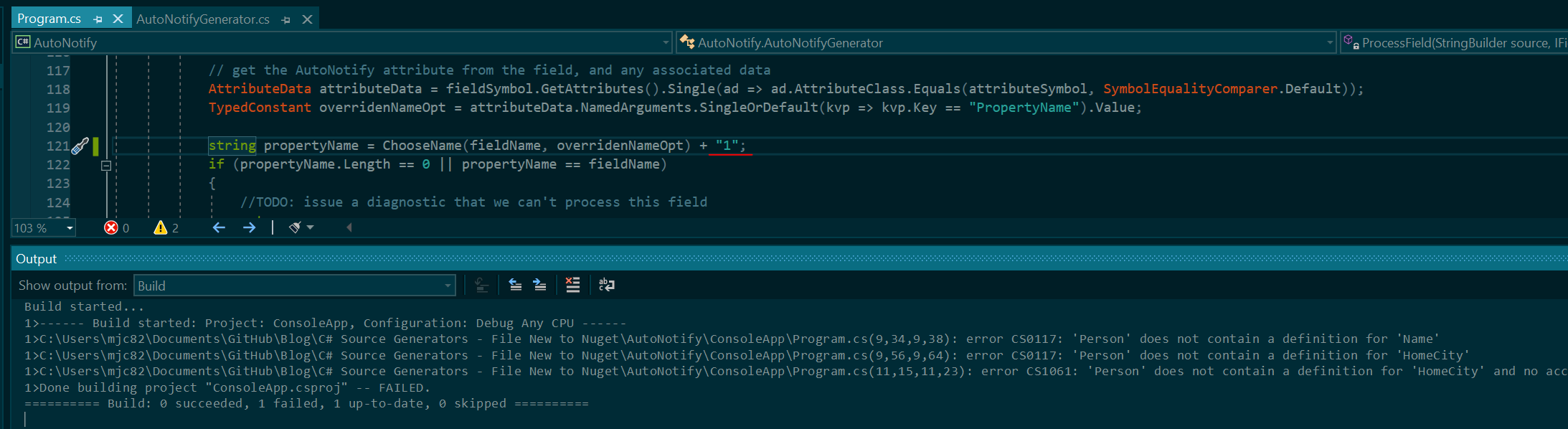Click the AttributeData type on line 118
The width and height of the screenshot is (1568, 429).
260,89
